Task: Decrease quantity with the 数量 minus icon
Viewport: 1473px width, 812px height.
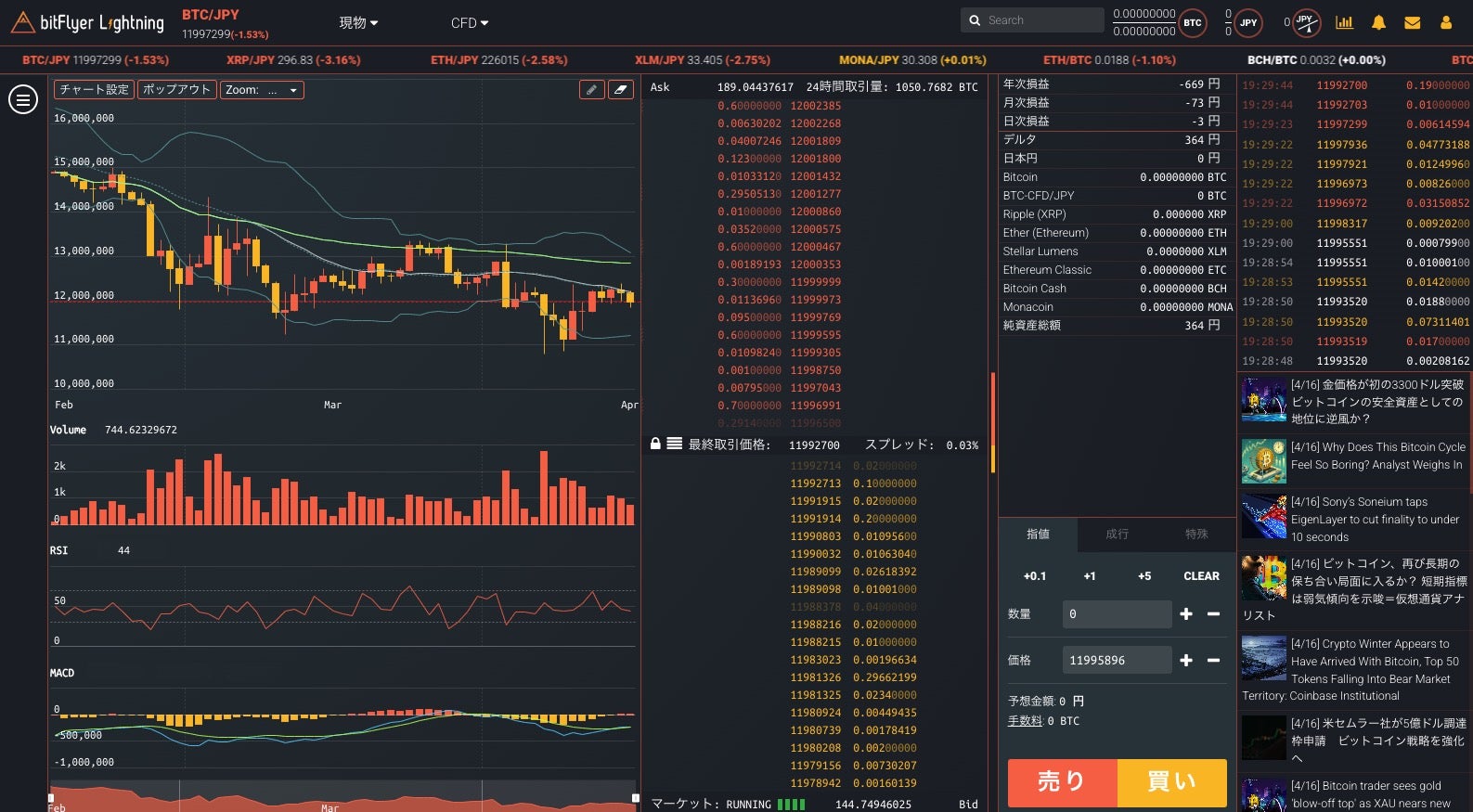Action: tap(1213, 613)
